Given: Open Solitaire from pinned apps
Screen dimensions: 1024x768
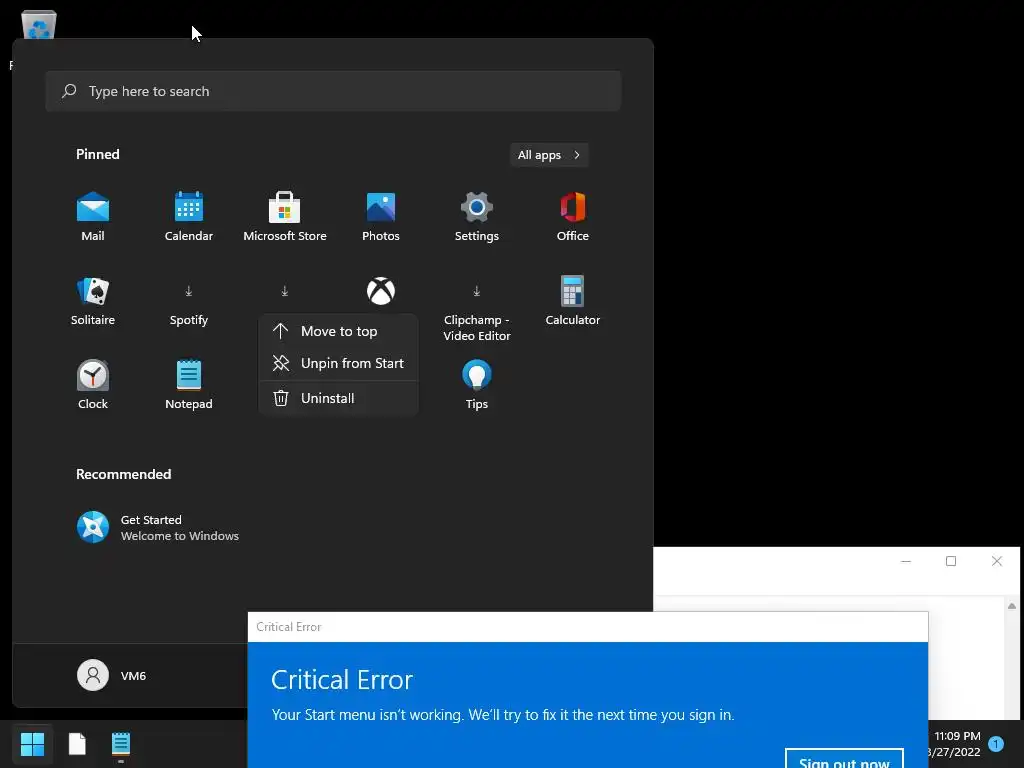Looking at the screenshot, I should (93, 301).
